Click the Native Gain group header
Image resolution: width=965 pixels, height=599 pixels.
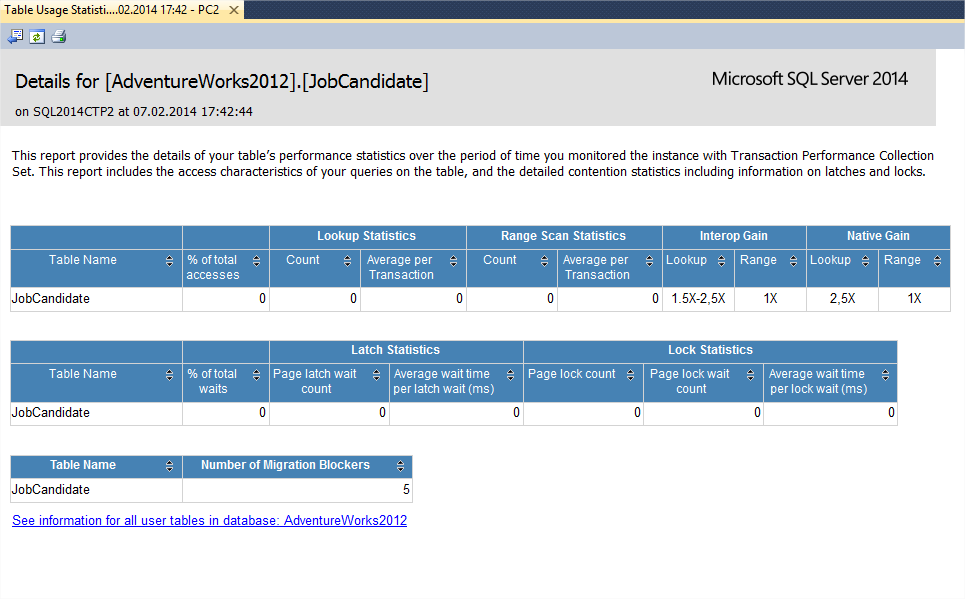click(x=878, y=236)
